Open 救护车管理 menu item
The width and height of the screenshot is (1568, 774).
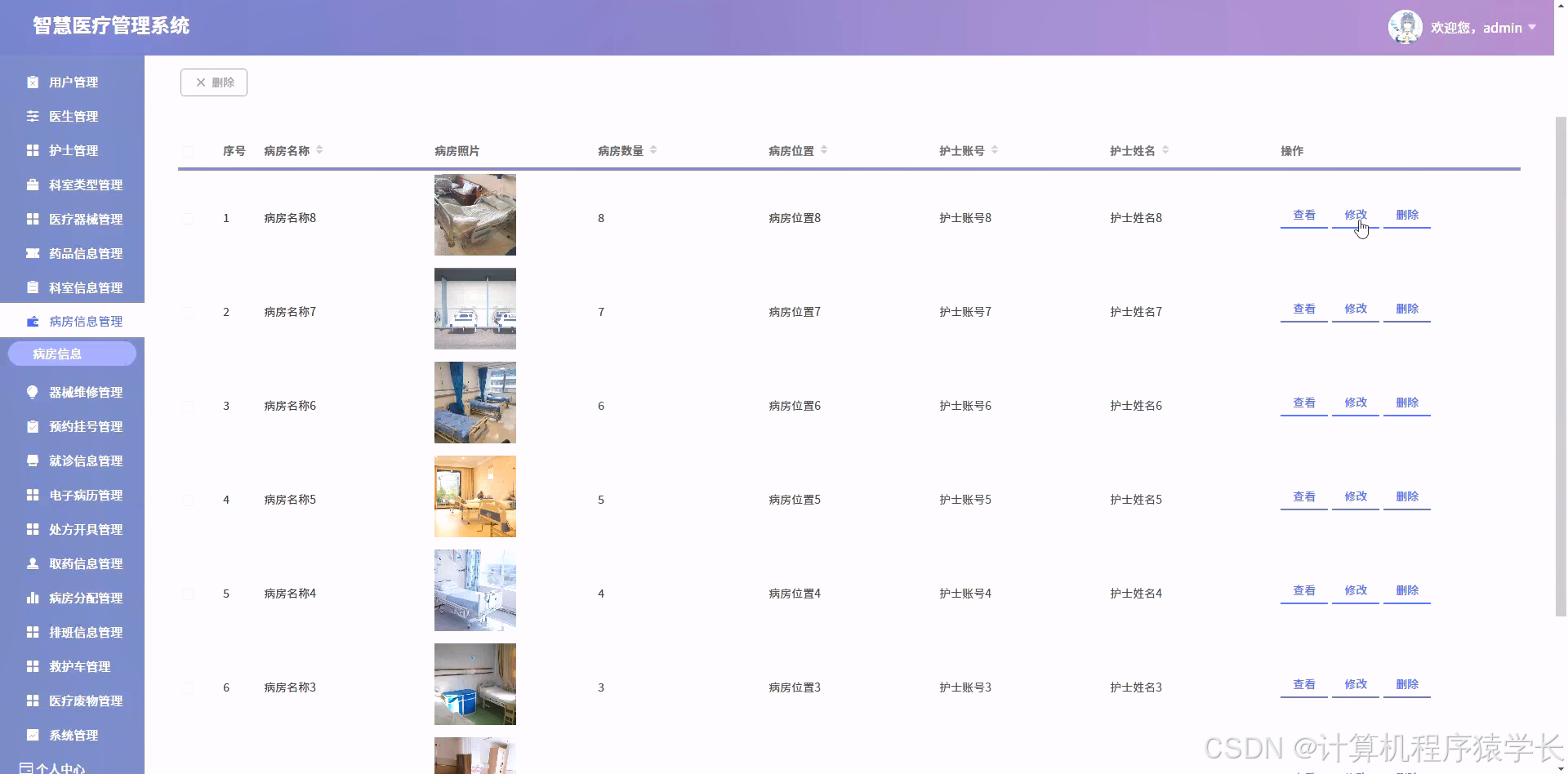(72, 666)
